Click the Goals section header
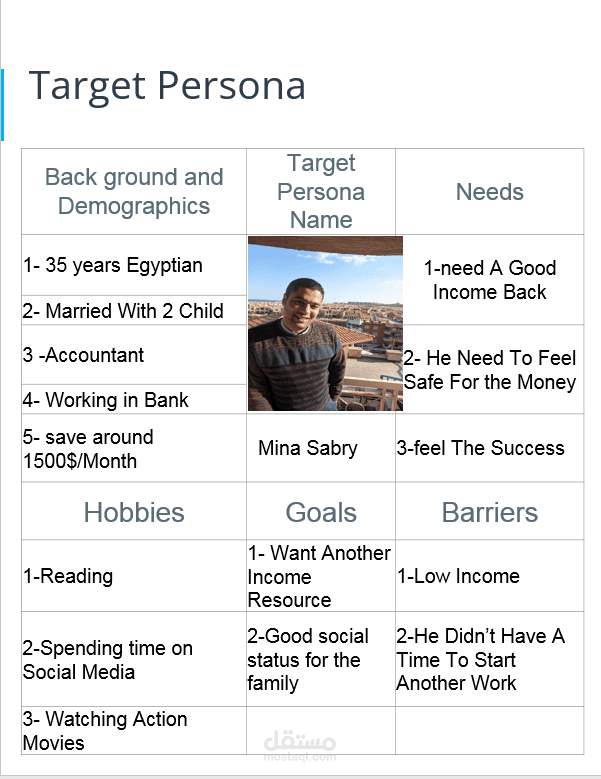 point(321,511)
